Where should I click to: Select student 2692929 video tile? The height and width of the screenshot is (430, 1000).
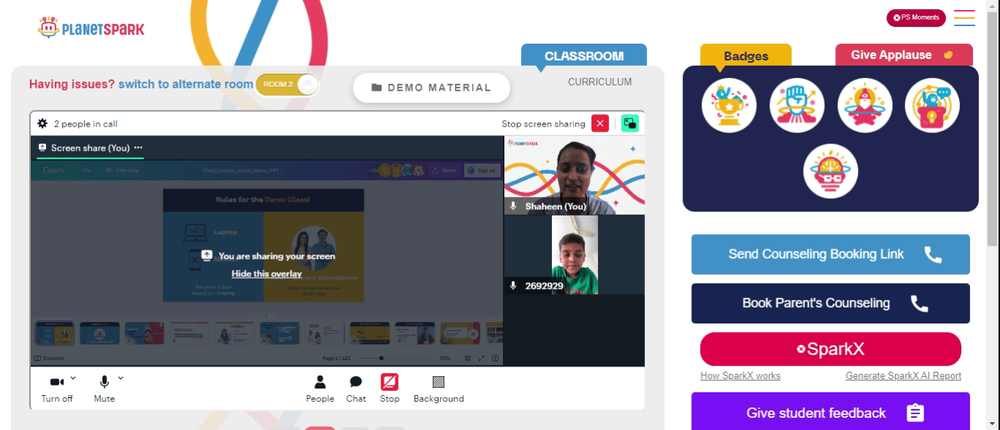coord(574,255)
